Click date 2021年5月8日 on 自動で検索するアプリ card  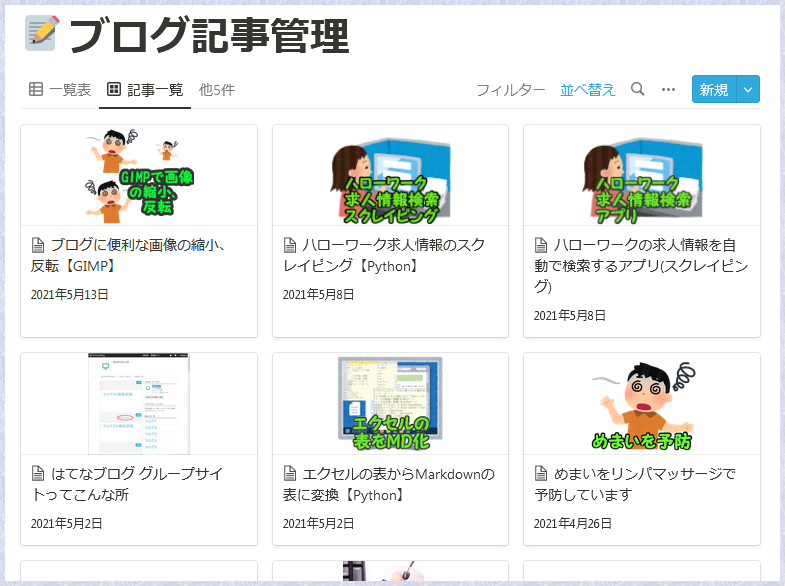coord(570,316)
